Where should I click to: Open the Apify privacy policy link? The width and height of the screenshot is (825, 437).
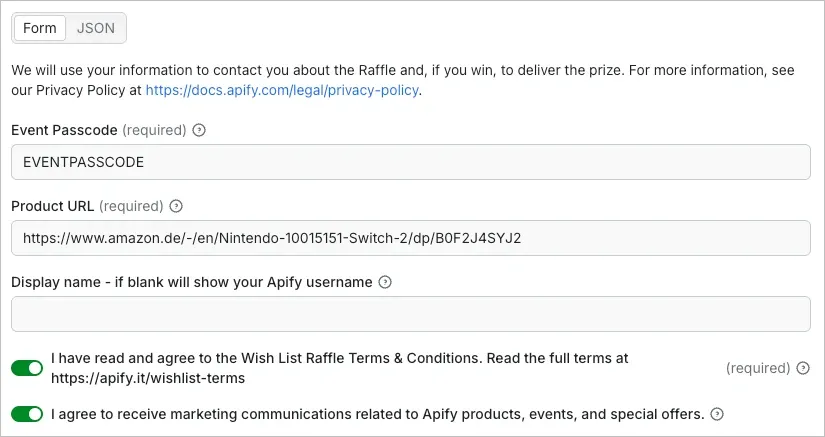282,90
